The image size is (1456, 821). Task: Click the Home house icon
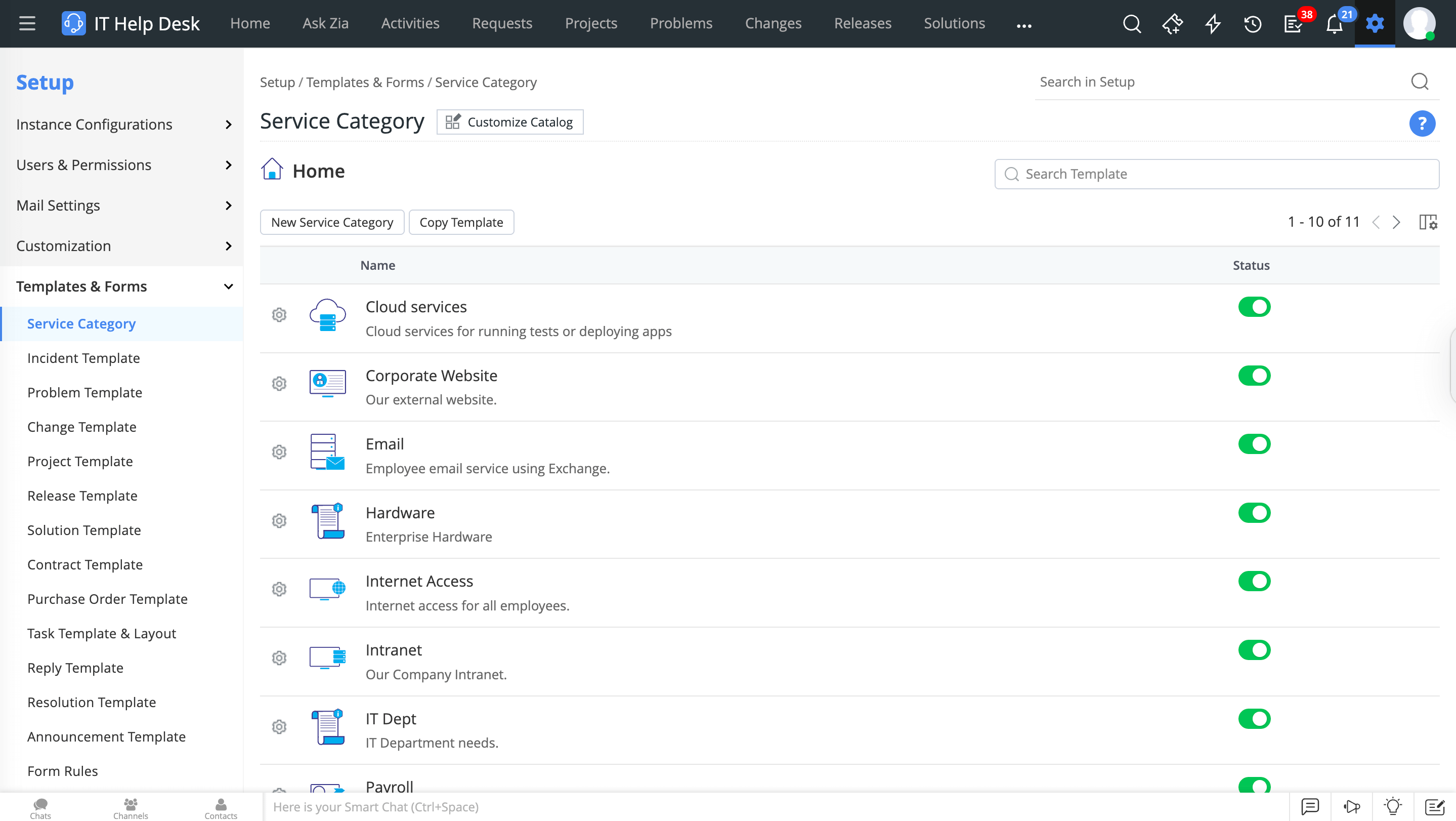click(x=272, y=170)
